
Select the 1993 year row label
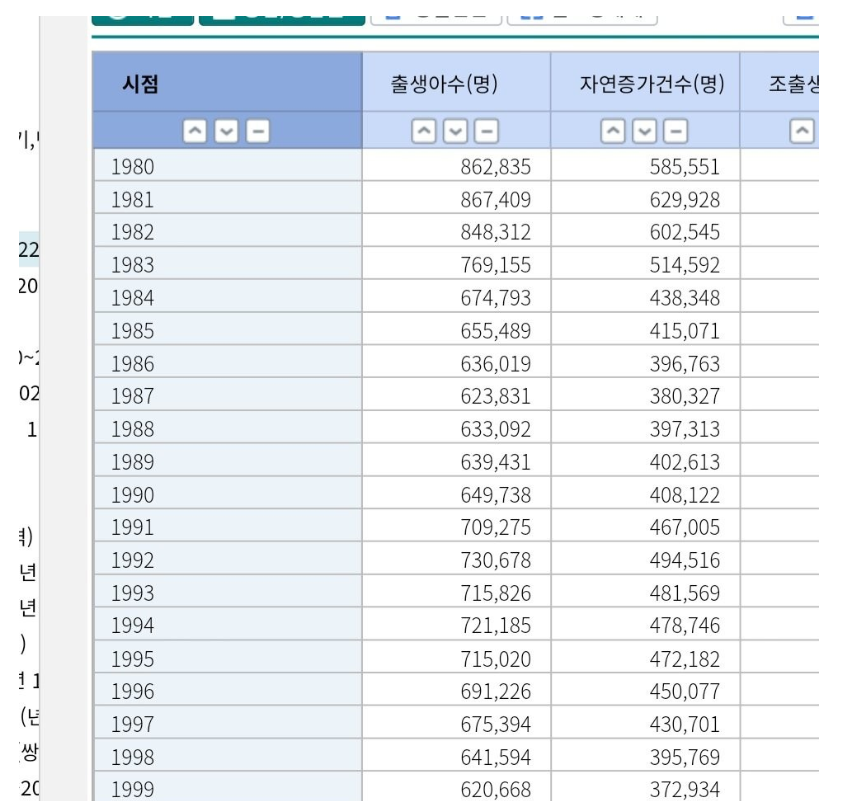pos(133,593)
